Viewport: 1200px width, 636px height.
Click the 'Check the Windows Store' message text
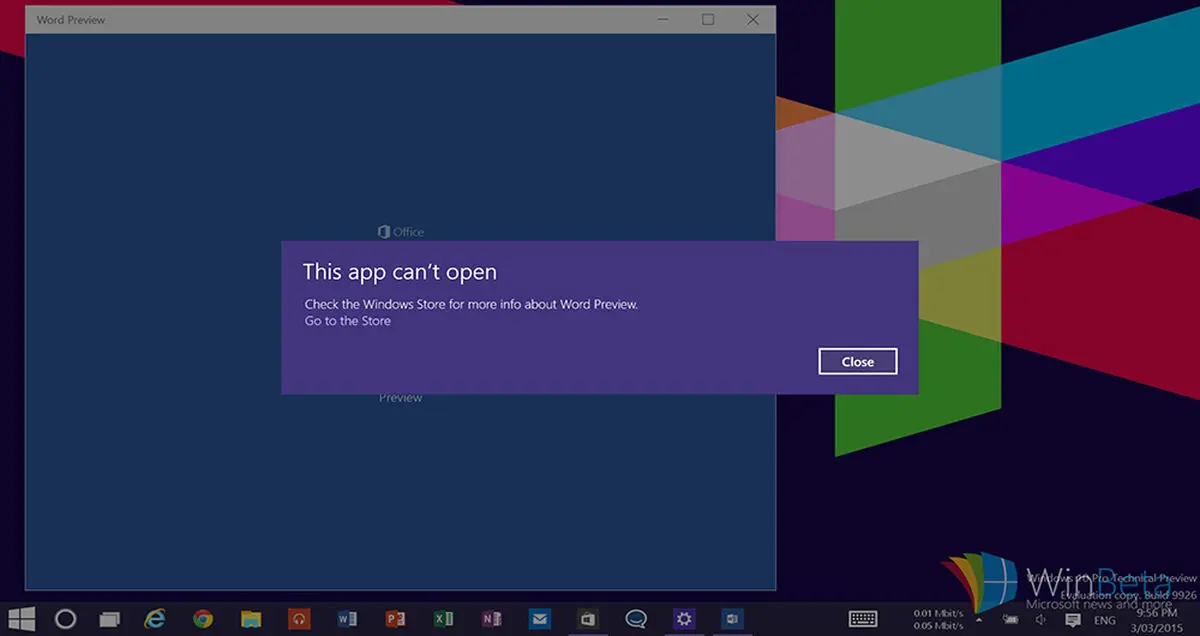click(471, 304)
